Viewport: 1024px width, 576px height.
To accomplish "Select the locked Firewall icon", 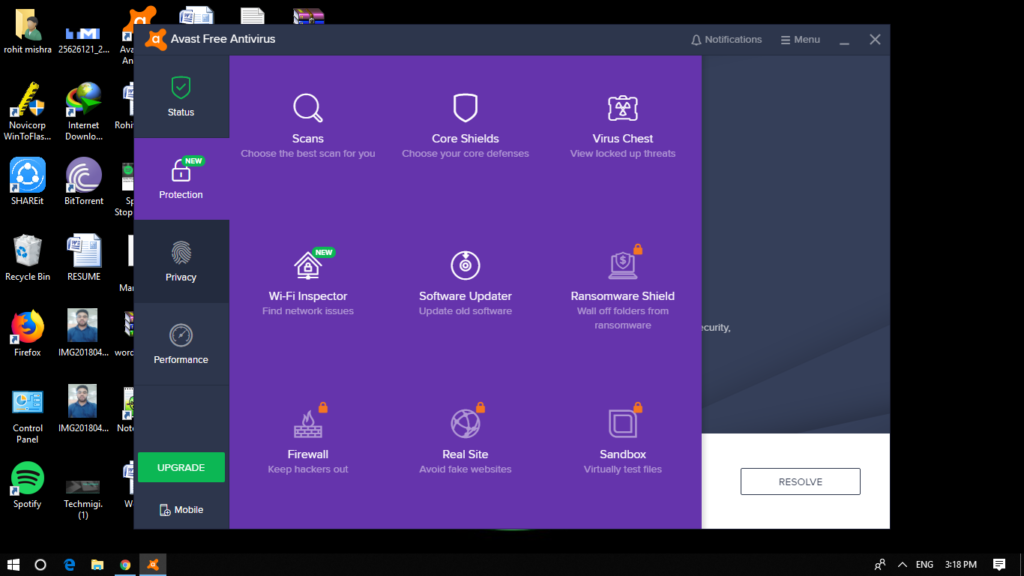I will [308, 423].
